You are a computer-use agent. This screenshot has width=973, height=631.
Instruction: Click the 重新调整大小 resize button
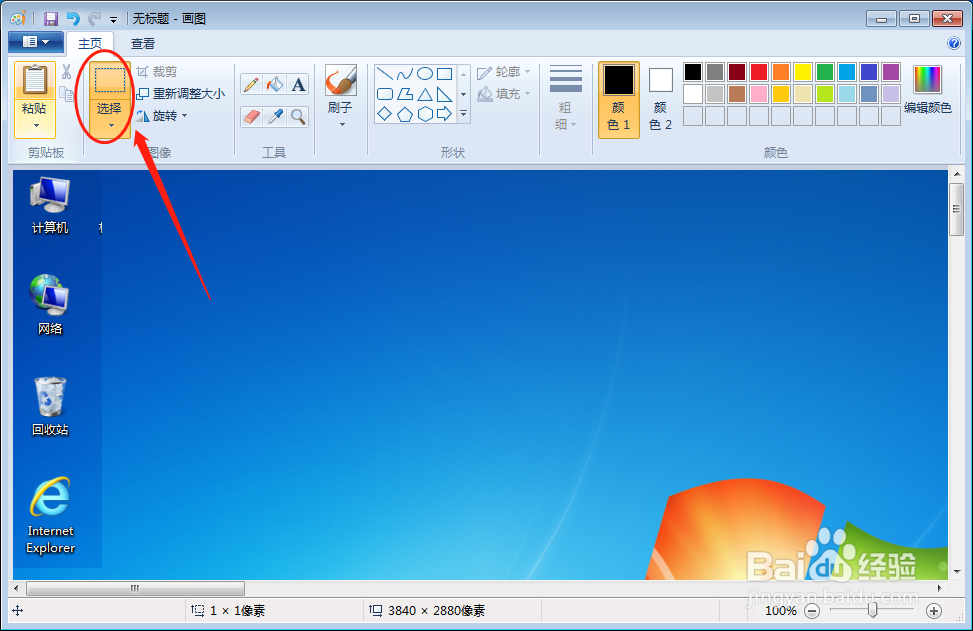181,94
